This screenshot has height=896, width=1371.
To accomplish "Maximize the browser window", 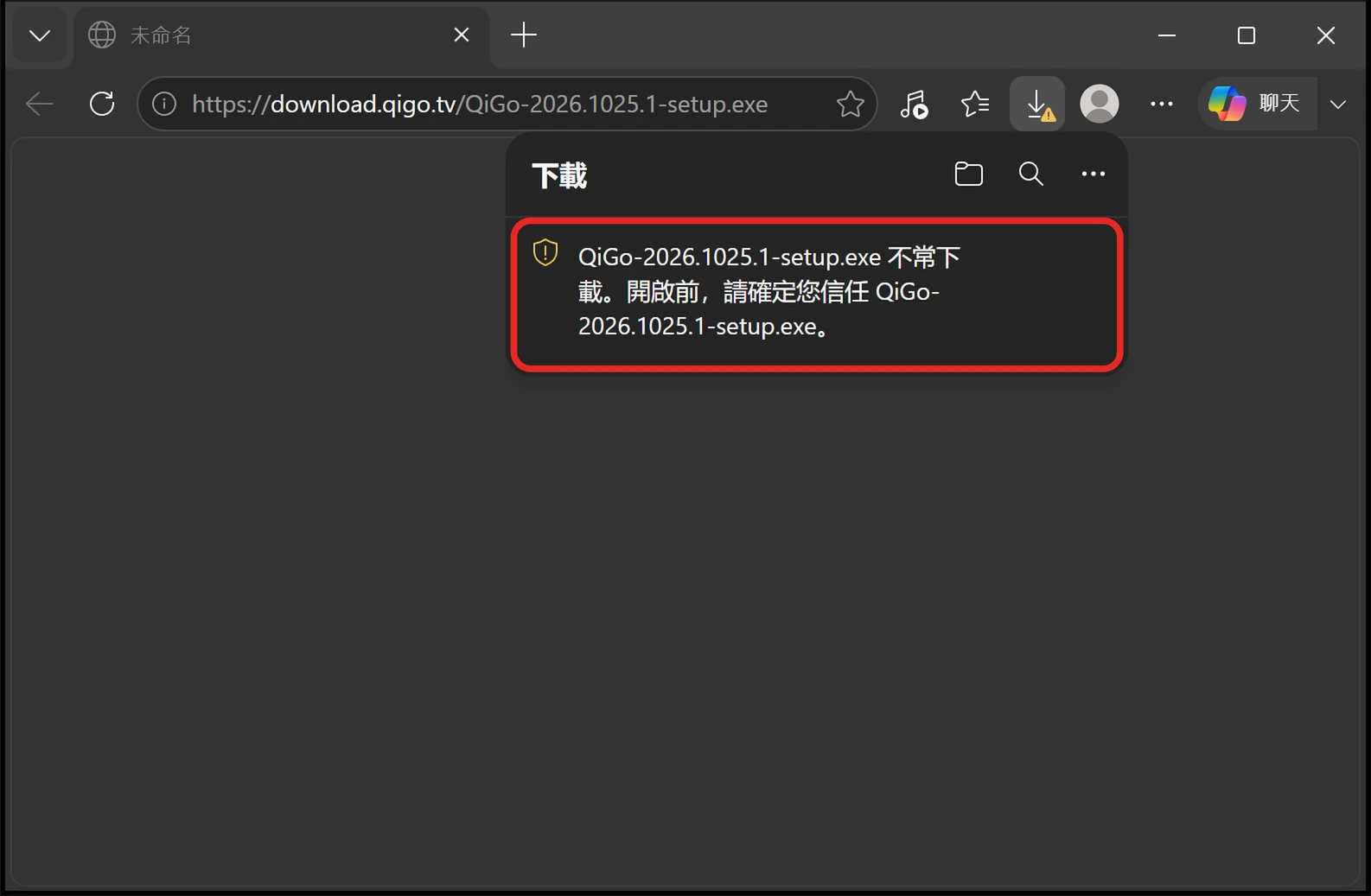I will coord(1247,35).
